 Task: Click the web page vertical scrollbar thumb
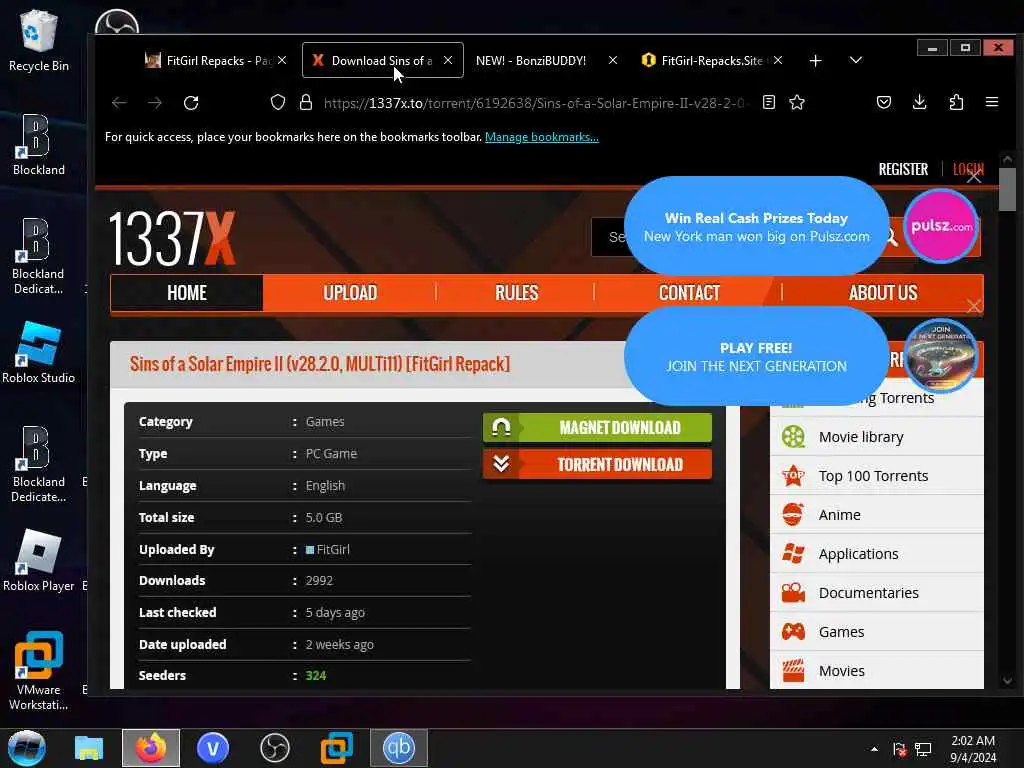(1007, 189)
